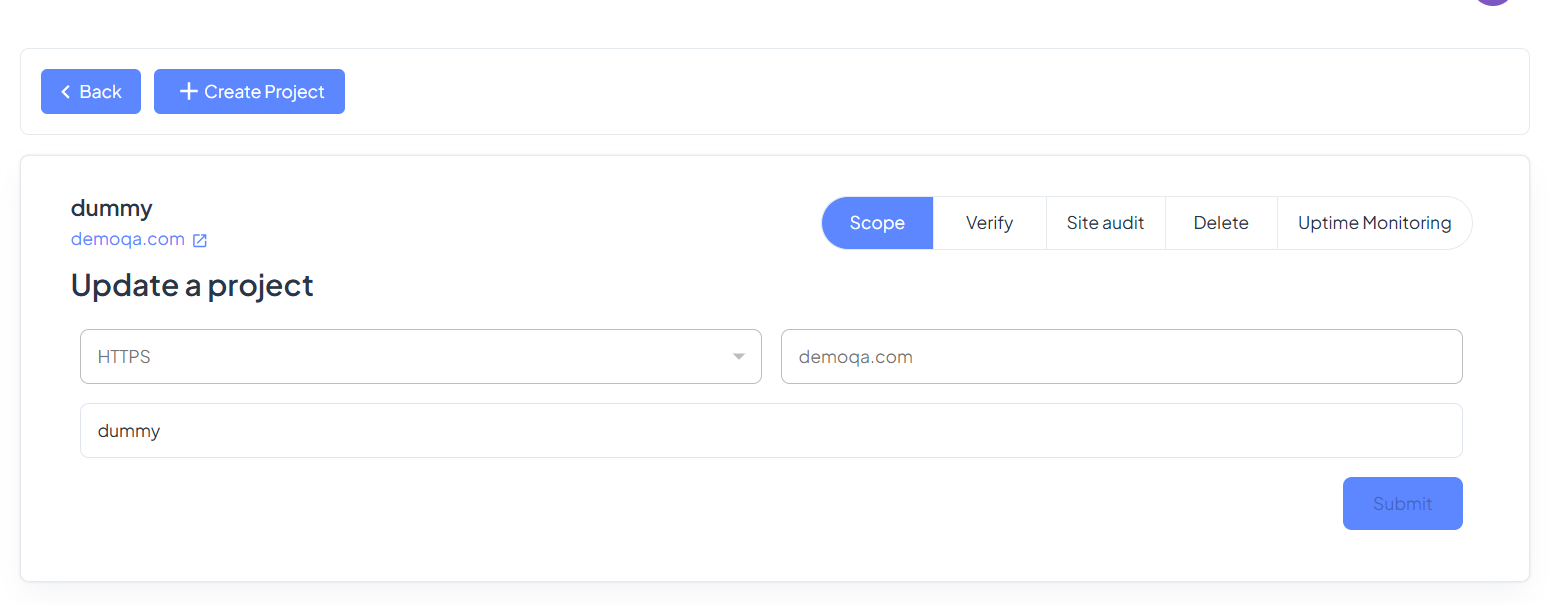This screenshot has width=1549, height=604.
Task: Click empty toolbar space right of Create Project
Action: [x=900, y=92]
